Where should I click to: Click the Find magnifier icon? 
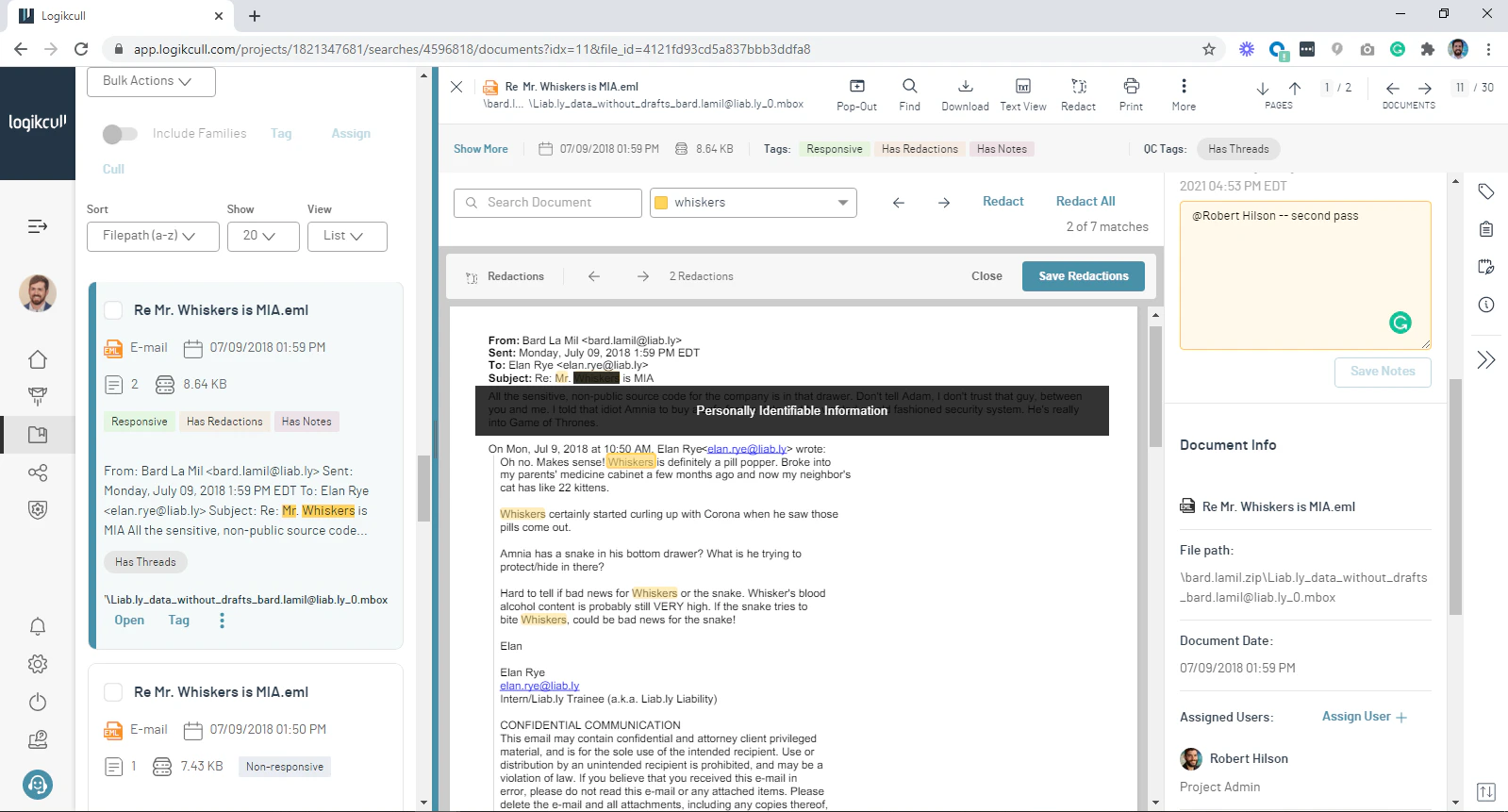[909, 86]
